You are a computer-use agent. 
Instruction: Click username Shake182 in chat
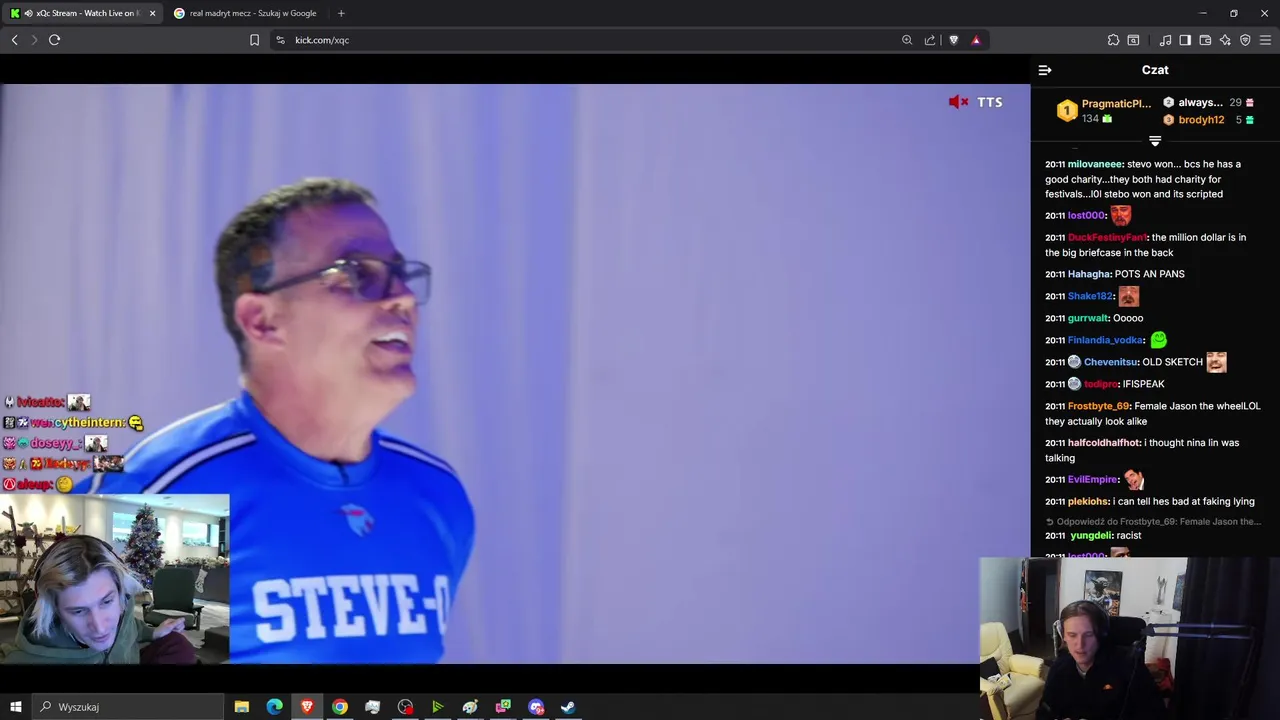point(1090,296)
